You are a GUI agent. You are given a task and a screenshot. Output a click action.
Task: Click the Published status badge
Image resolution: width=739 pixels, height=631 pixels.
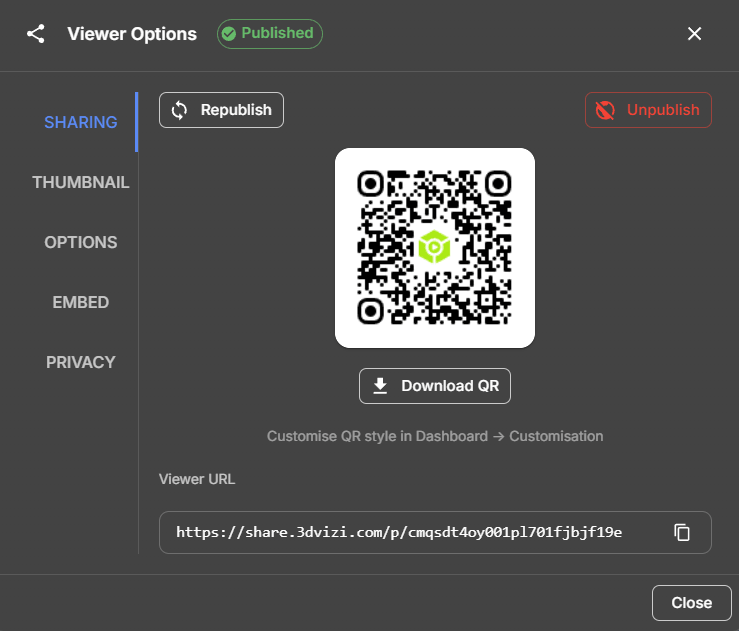click(x=270, y=34)
